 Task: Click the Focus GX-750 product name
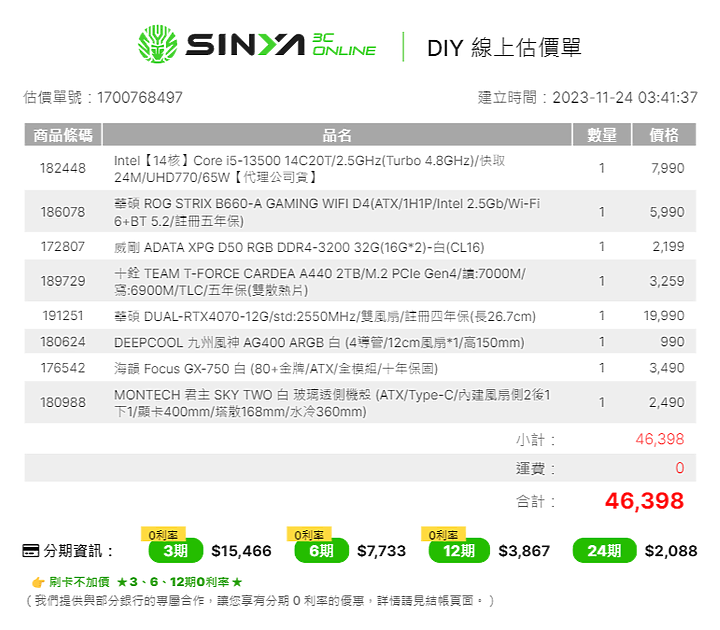(x=276, y=369)
